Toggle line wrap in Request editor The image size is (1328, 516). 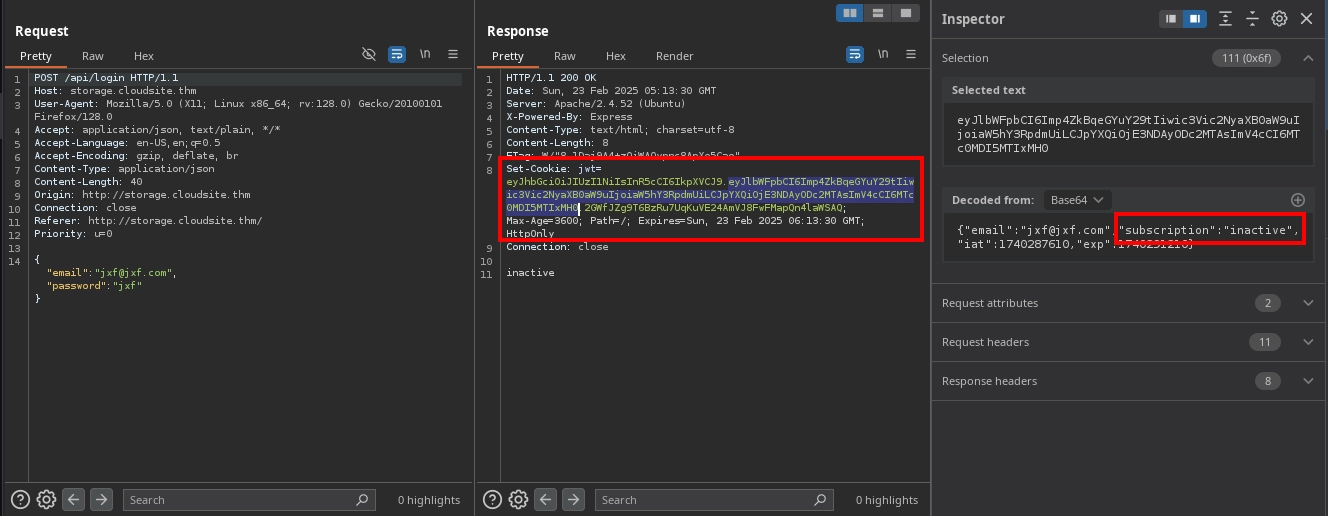click(x=397, y=55)
